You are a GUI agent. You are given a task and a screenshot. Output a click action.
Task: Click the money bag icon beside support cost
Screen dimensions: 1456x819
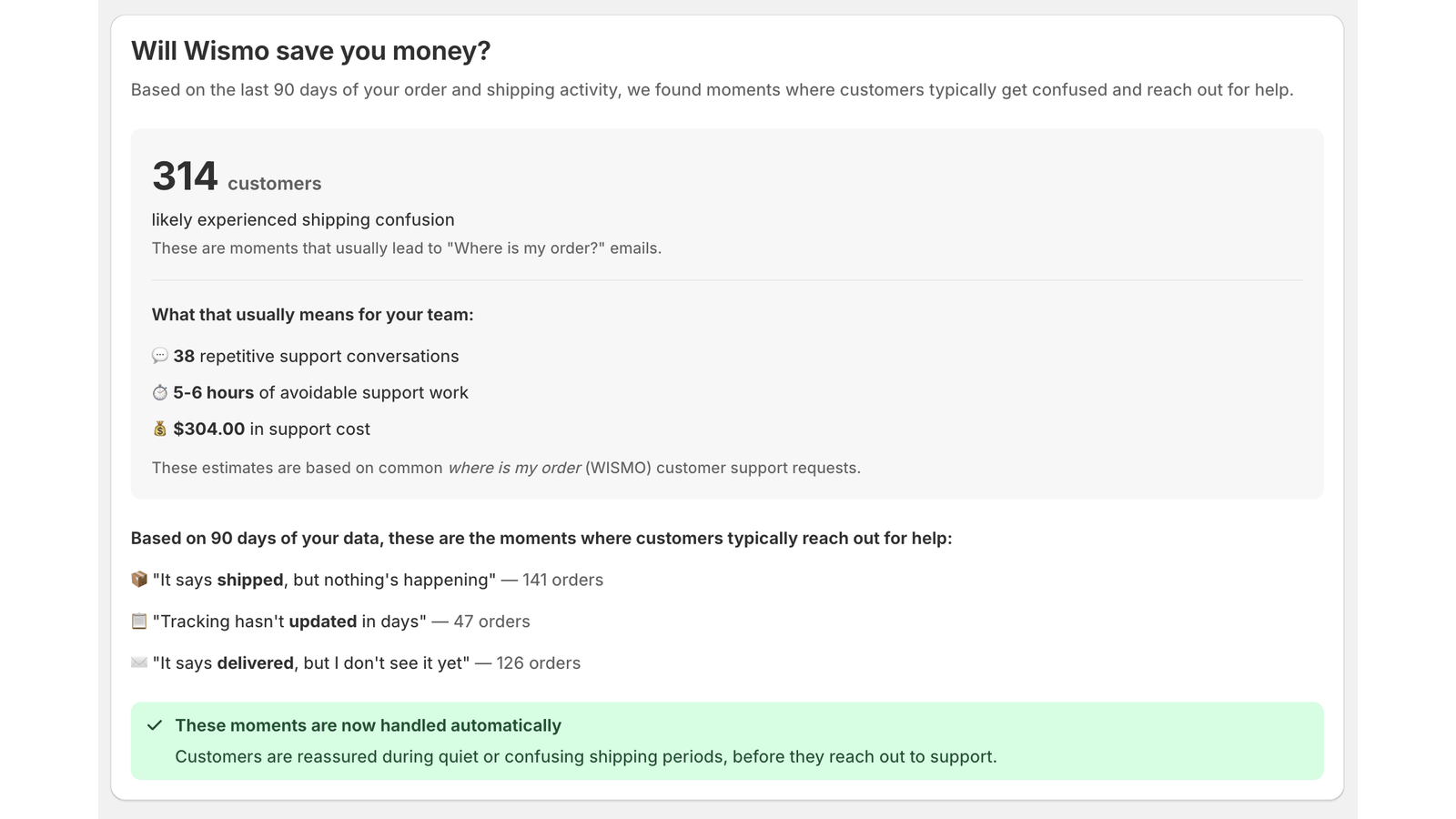160,429
